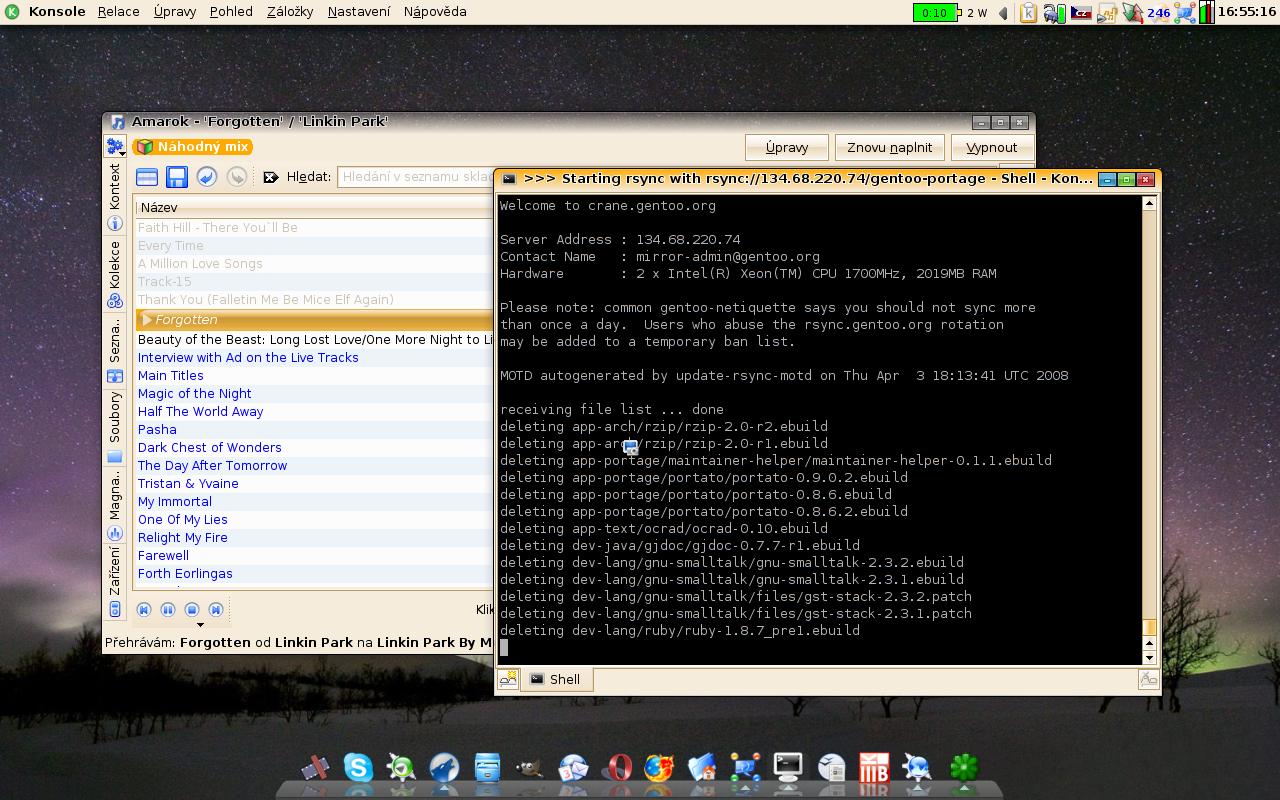1280x800 pixels.
Task: Select the track Dark Chest of Wonders
Action: pyautogui.click(x=314, y=448)
